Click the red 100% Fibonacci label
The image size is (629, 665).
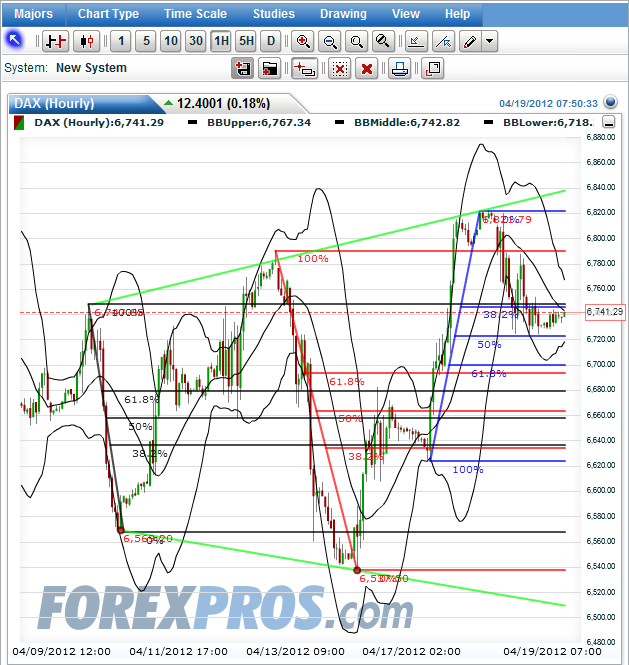click(313, 259)
